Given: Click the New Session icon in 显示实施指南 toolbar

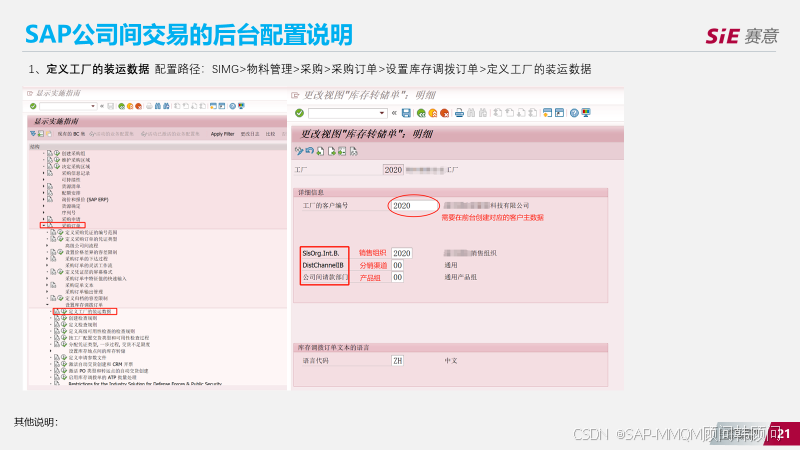Looking at the screenshot, I should pyautogui.click(x=213, y=106).
